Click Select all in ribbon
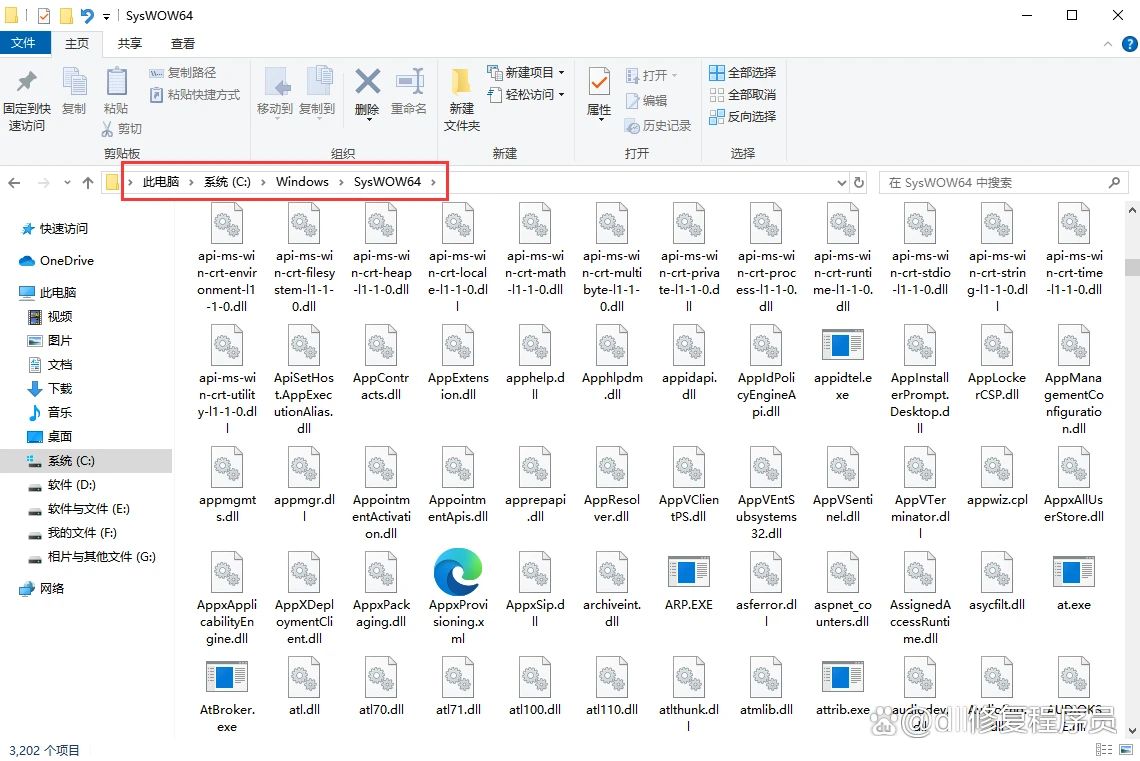 [x=743, y=73]
